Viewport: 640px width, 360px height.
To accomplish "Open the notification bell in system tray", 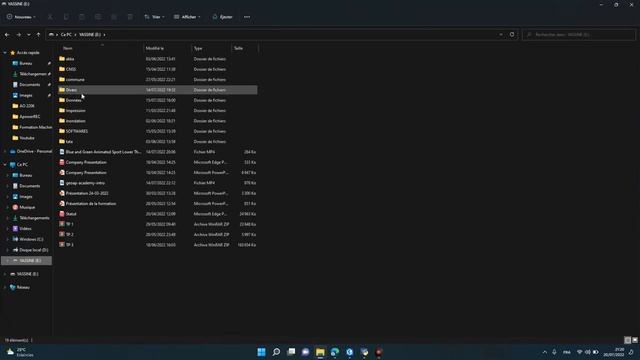I will (x=631, y=352).
